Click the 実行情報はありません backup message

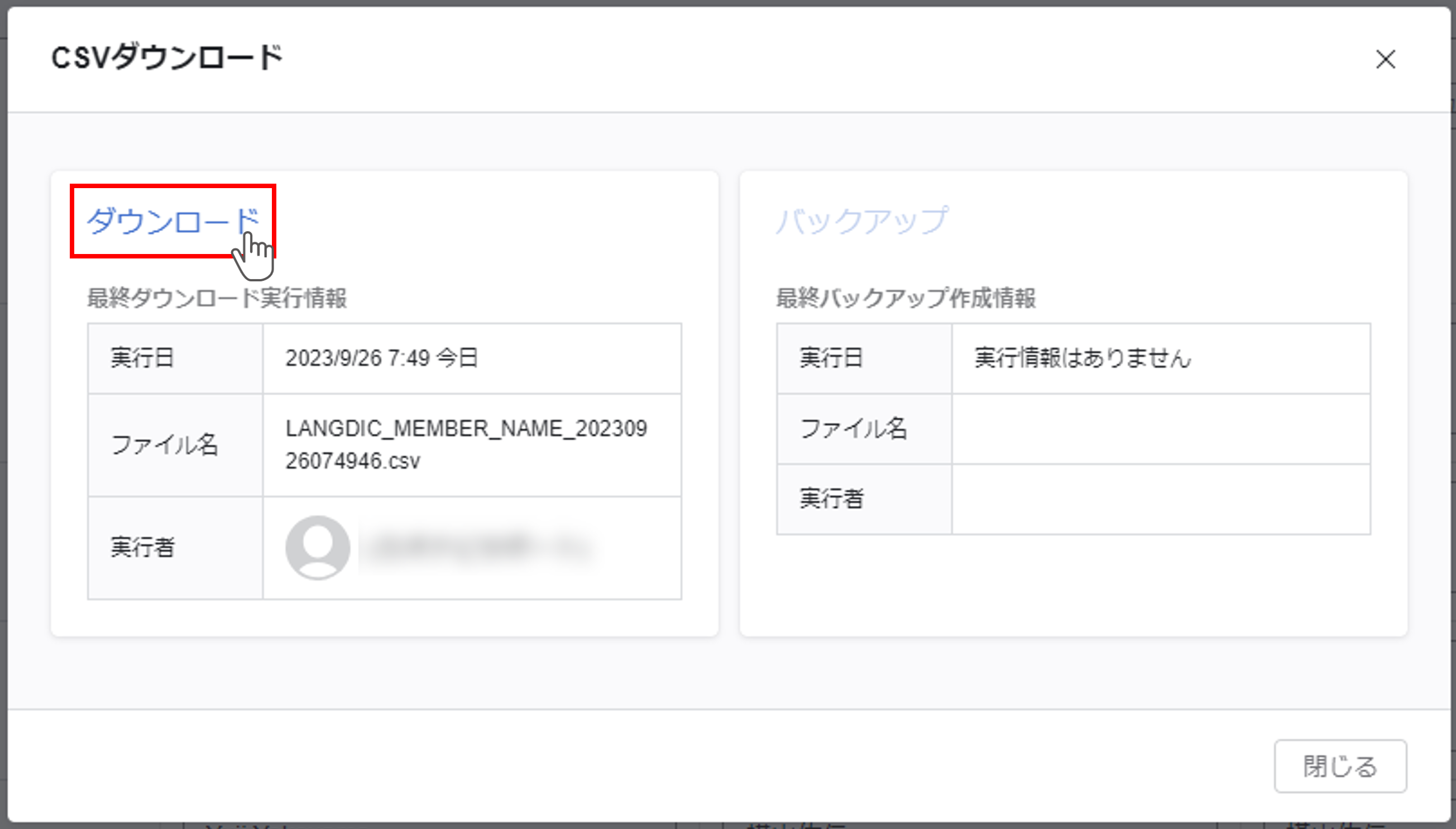click(x=1083, y=358)
